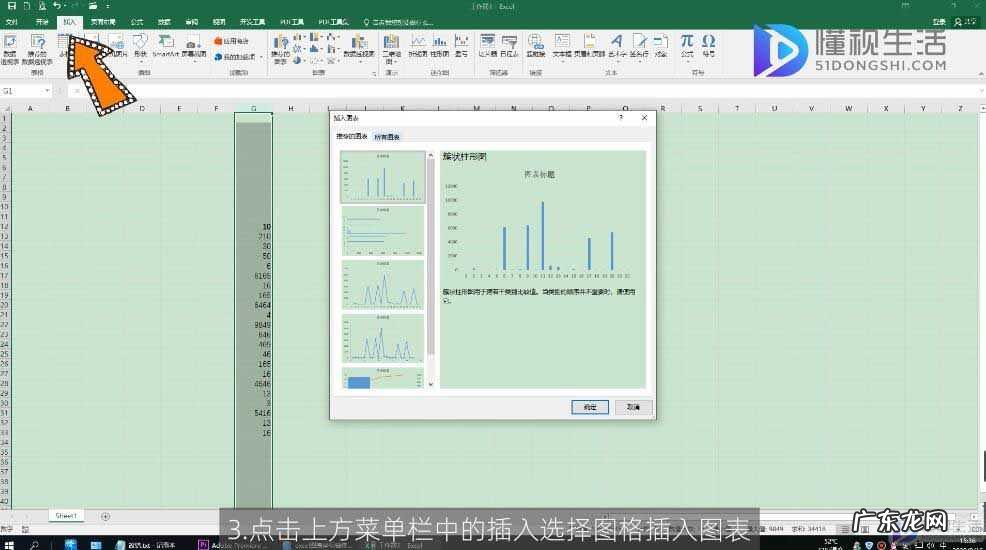Select the second recommended chart thumbnail

(x=382, y=230)
